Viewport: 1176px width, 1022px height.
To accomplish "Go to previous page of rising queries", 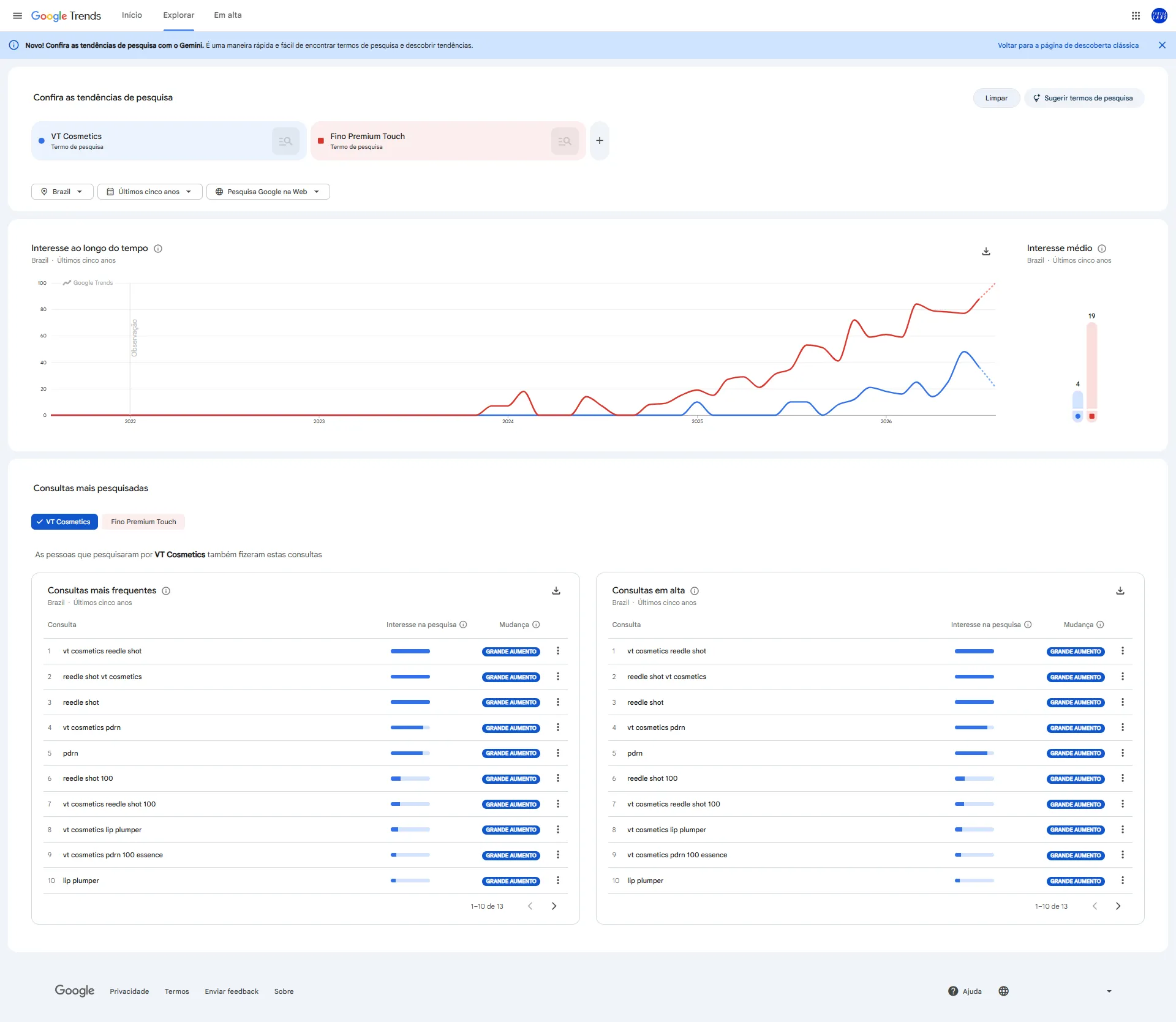I will 1095,906.
